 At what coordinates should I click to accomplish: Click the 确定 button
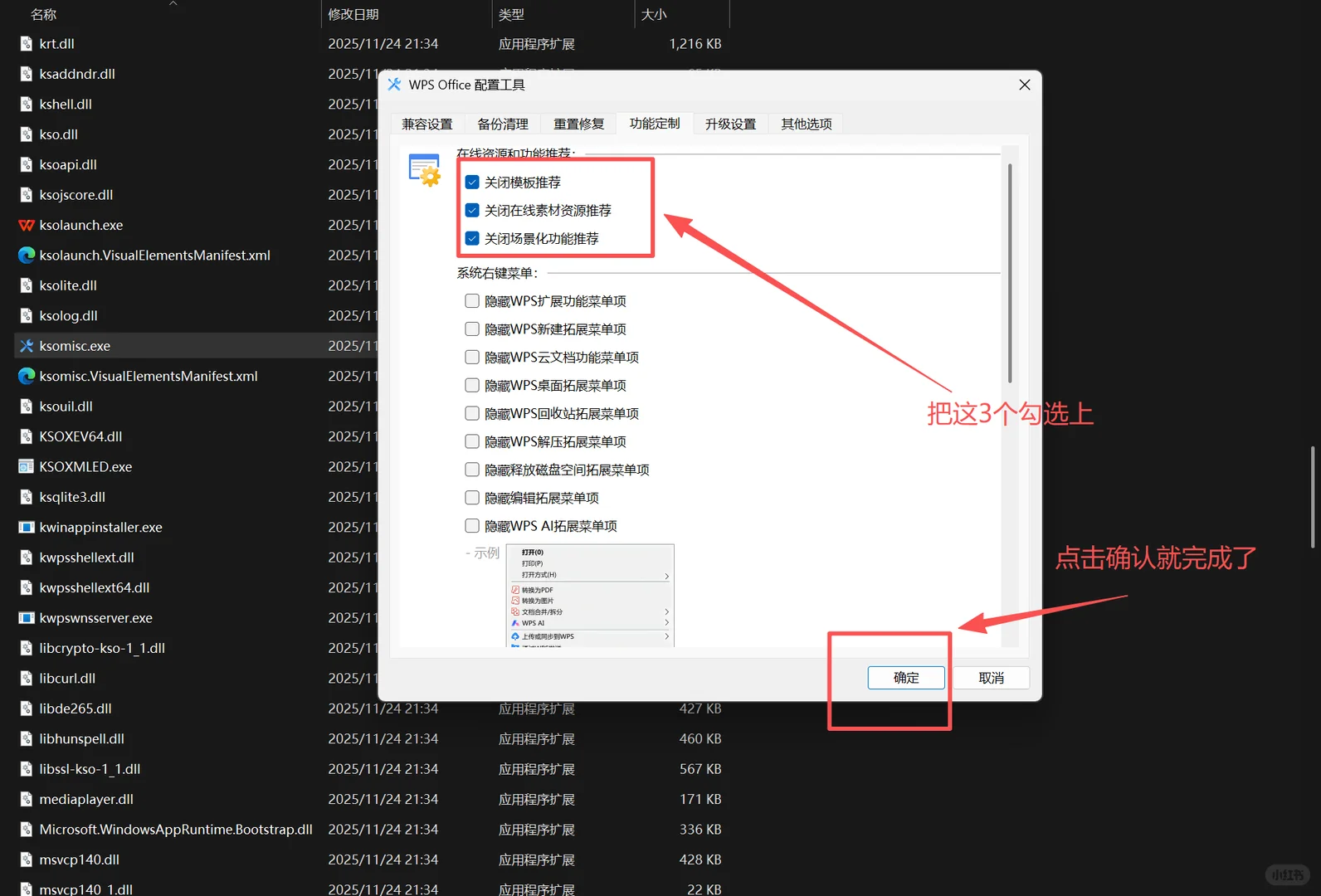point(906,678)
